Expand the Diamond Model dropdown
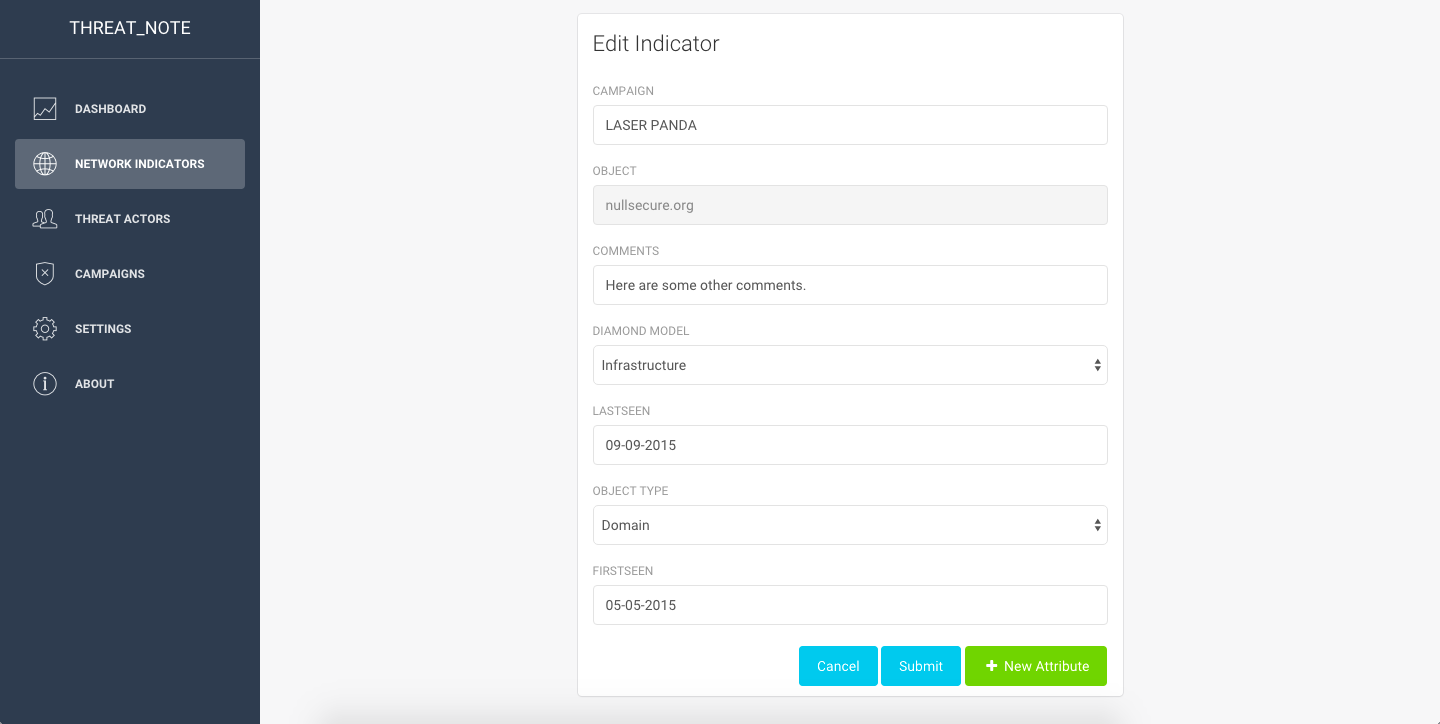The image size is (1440, 724). pyautogui.click(x=850, y=365)
